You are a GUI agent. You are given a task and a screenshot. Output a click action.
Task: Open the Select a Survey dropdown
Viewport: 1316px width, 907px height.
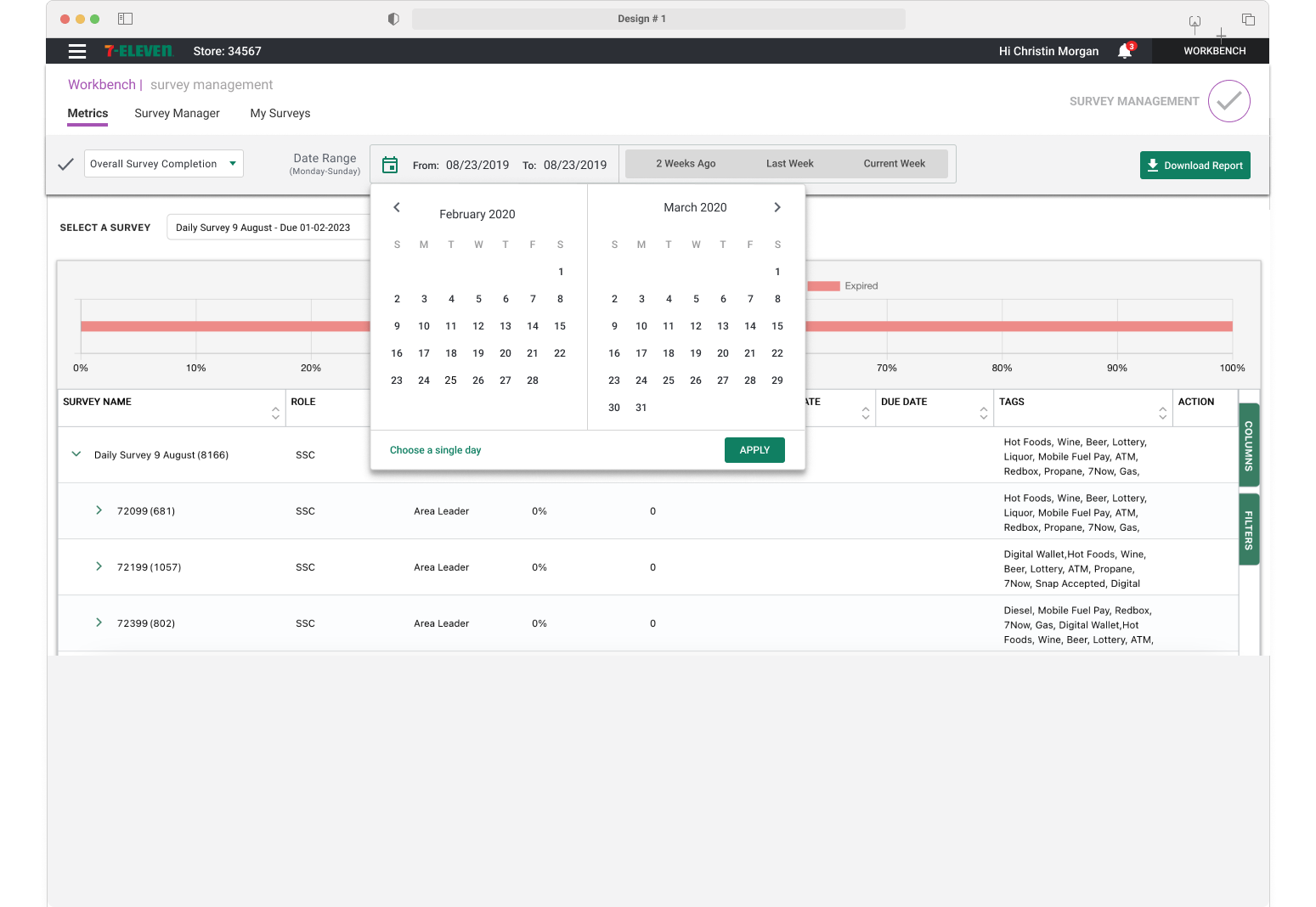(268, 228)
